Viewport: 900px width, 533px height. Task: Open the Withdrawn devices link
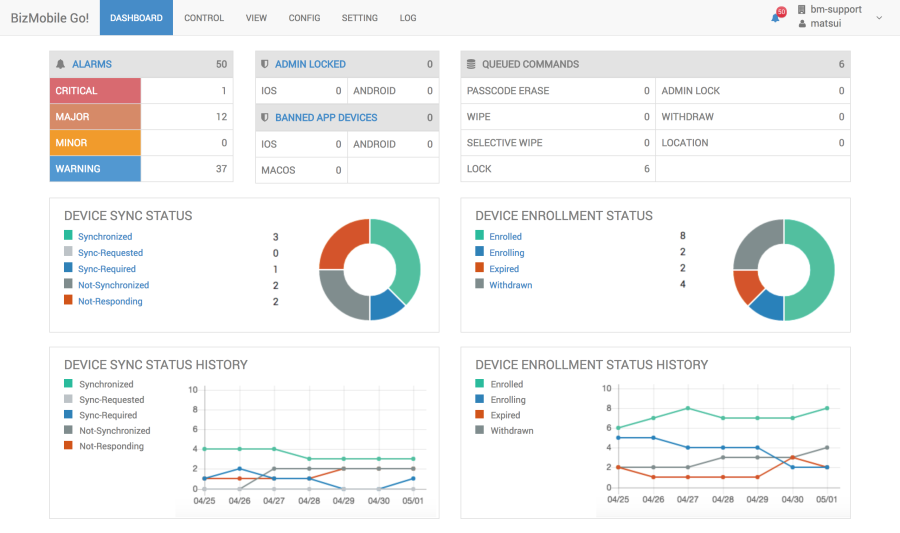click(x=510, y=285)
